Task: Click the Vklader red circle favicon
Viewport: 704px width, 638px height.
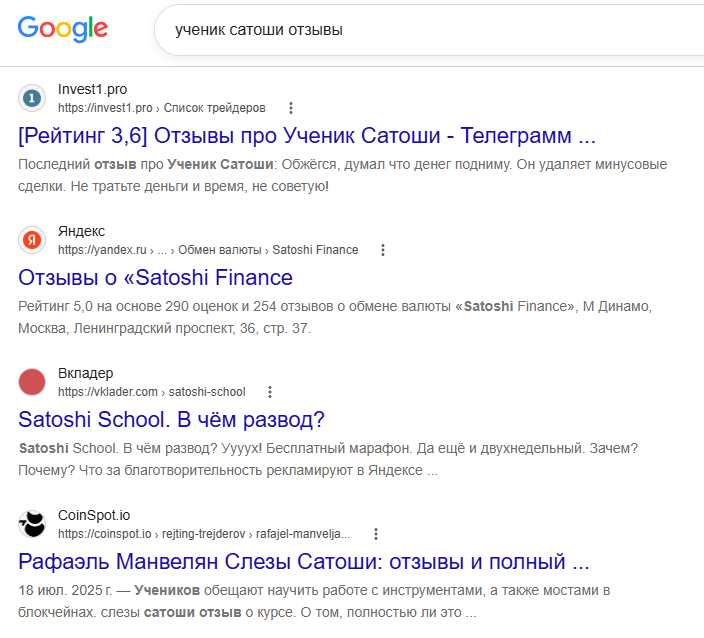Action: [x=32, y=382]
